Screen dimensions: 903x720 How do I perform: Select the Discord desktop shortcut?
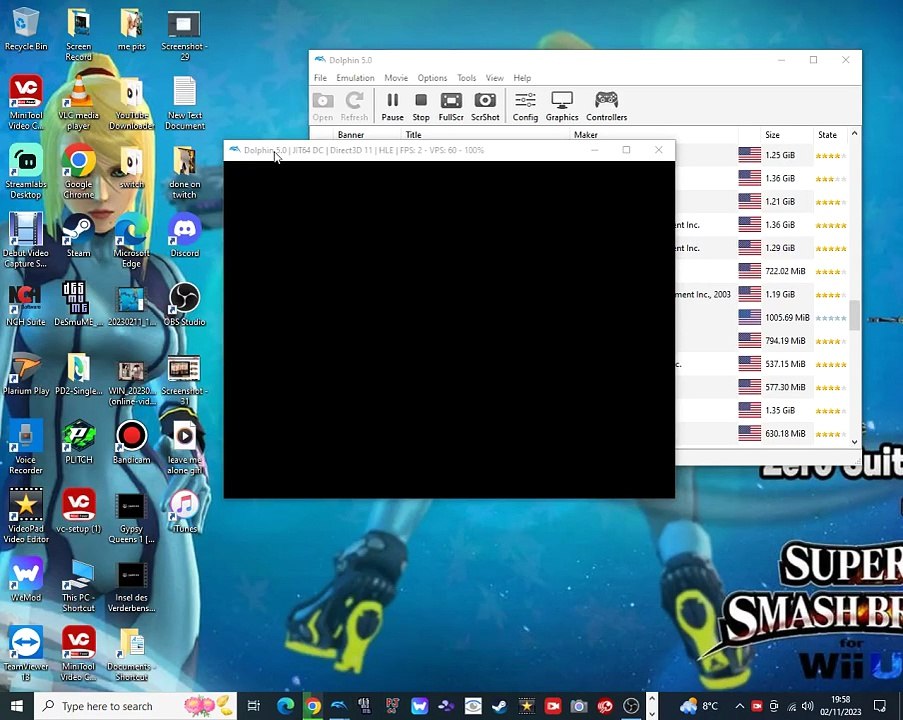tap(185, 236)
